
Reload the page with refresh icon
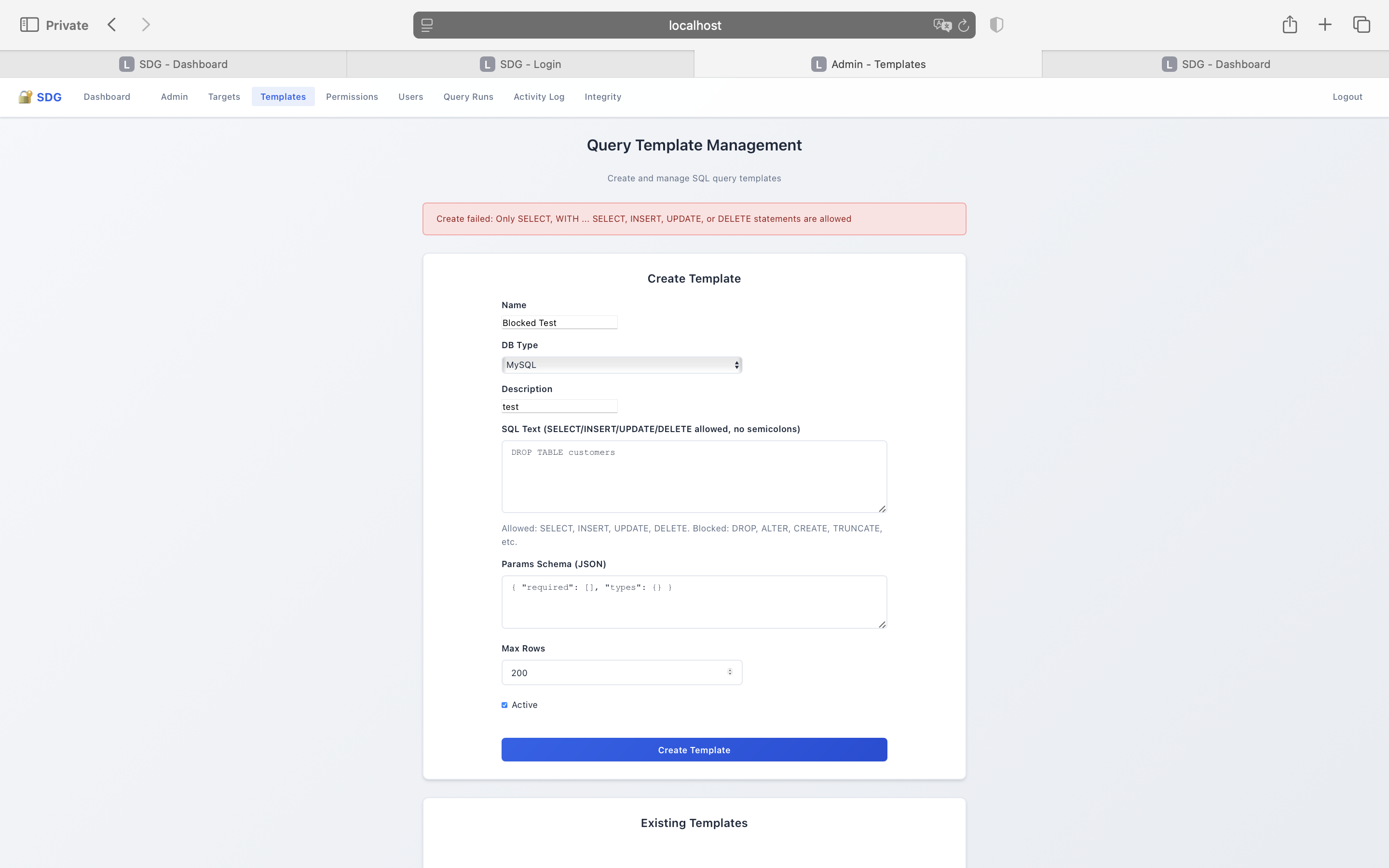coord(964,25)
